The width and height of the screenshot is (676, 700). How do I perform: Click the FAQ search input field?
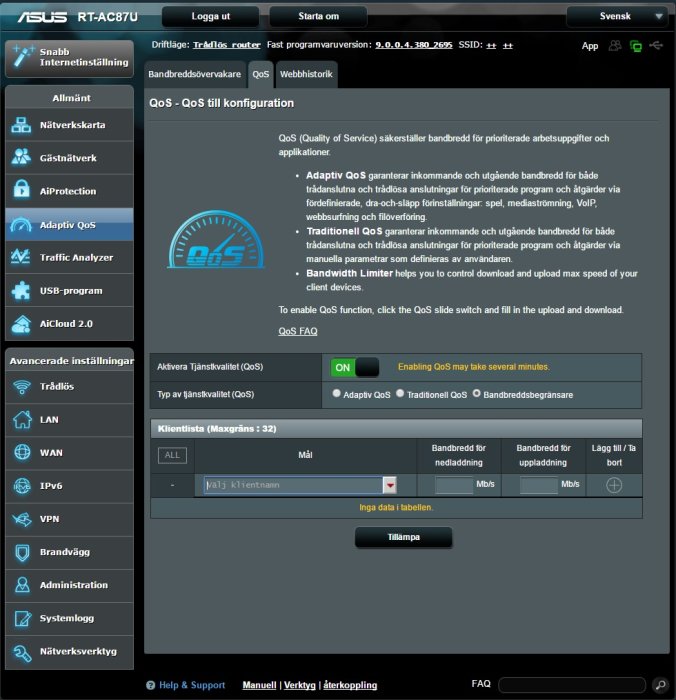(x=572, y=684)
